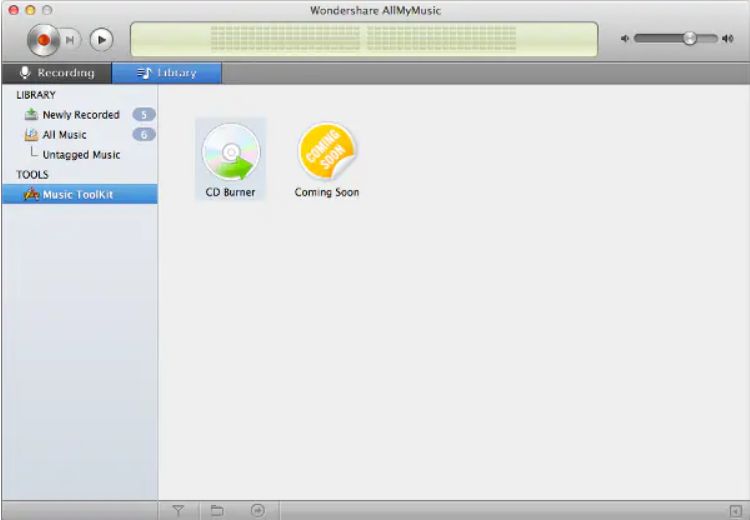Screen dimensions: 750x520
Task: Select All Music in library sidebar
Action: tap(79, 135)
